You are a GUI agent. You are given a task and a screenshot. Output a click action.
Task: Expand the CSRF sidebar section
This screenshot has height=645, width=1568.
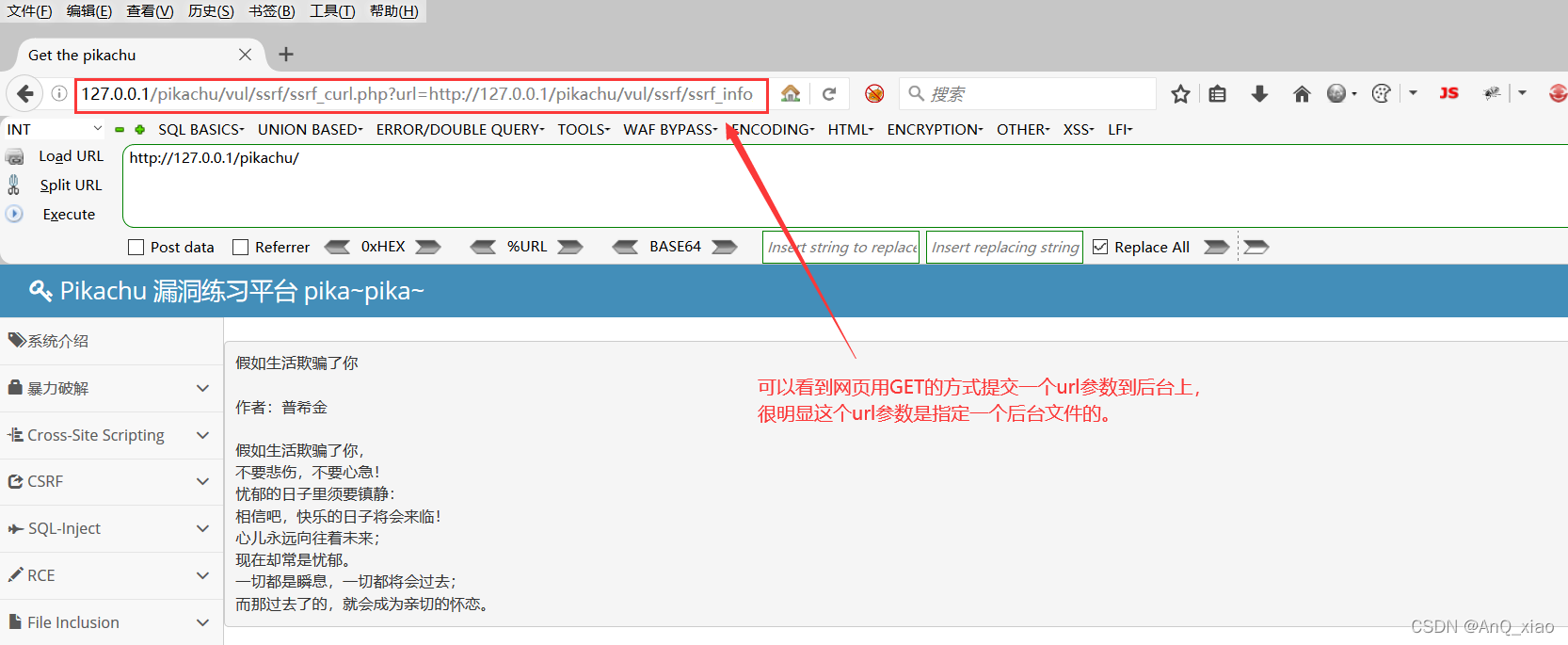pos(111,481)
